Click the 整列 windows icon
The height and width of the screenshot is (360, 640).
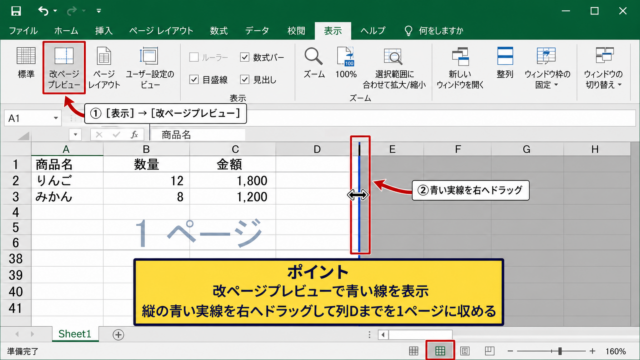(505, 62)
